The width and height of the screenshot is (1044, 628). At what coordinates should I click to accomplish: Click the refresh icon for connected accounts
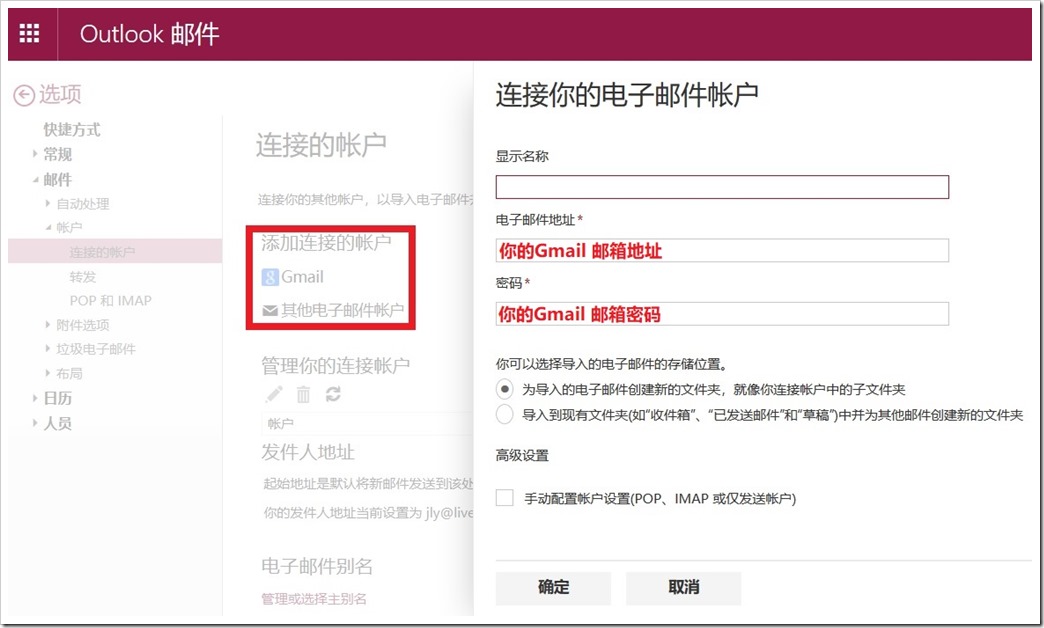(333, 394)
